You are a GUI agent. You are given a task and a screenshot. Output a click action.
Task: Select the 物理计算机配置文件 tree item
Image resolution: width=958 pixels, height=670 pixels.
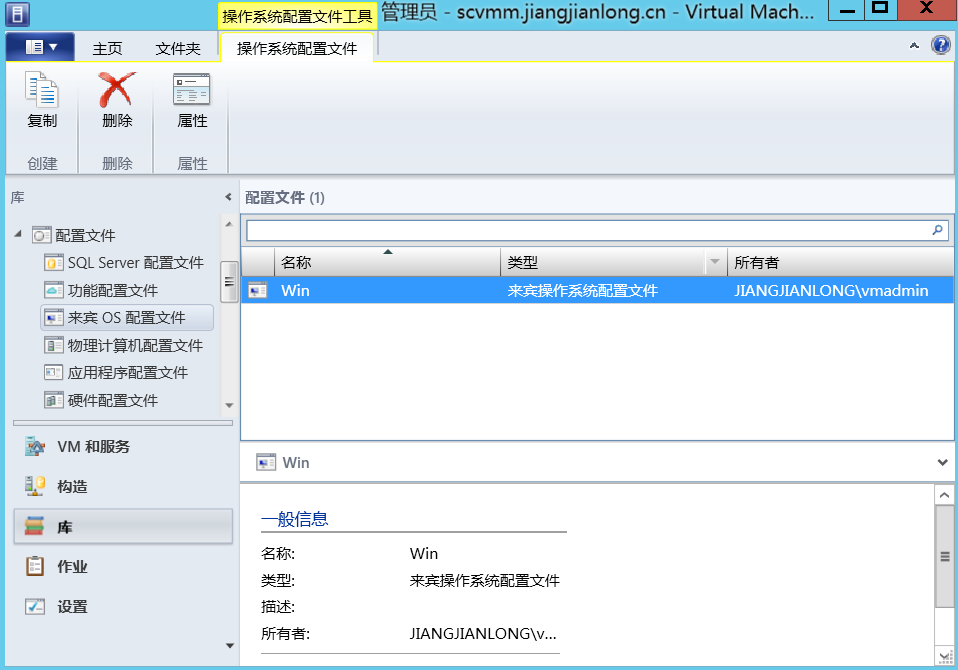(135, 345)
